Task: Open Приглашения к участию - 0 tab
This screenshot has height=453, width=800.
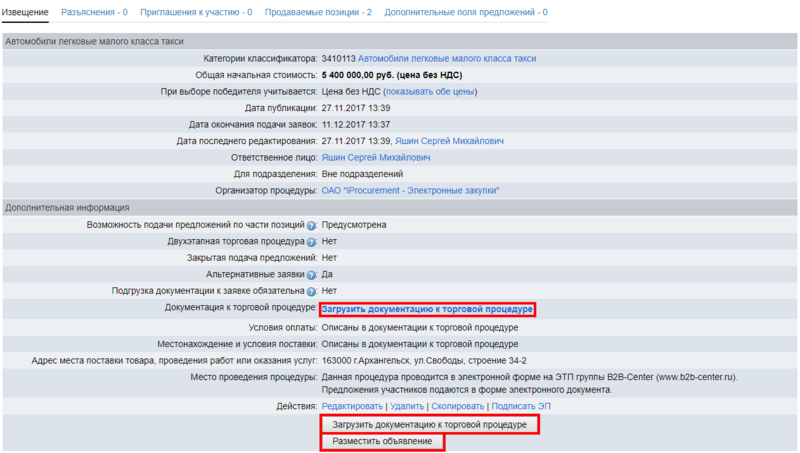Action: (196, 12)
